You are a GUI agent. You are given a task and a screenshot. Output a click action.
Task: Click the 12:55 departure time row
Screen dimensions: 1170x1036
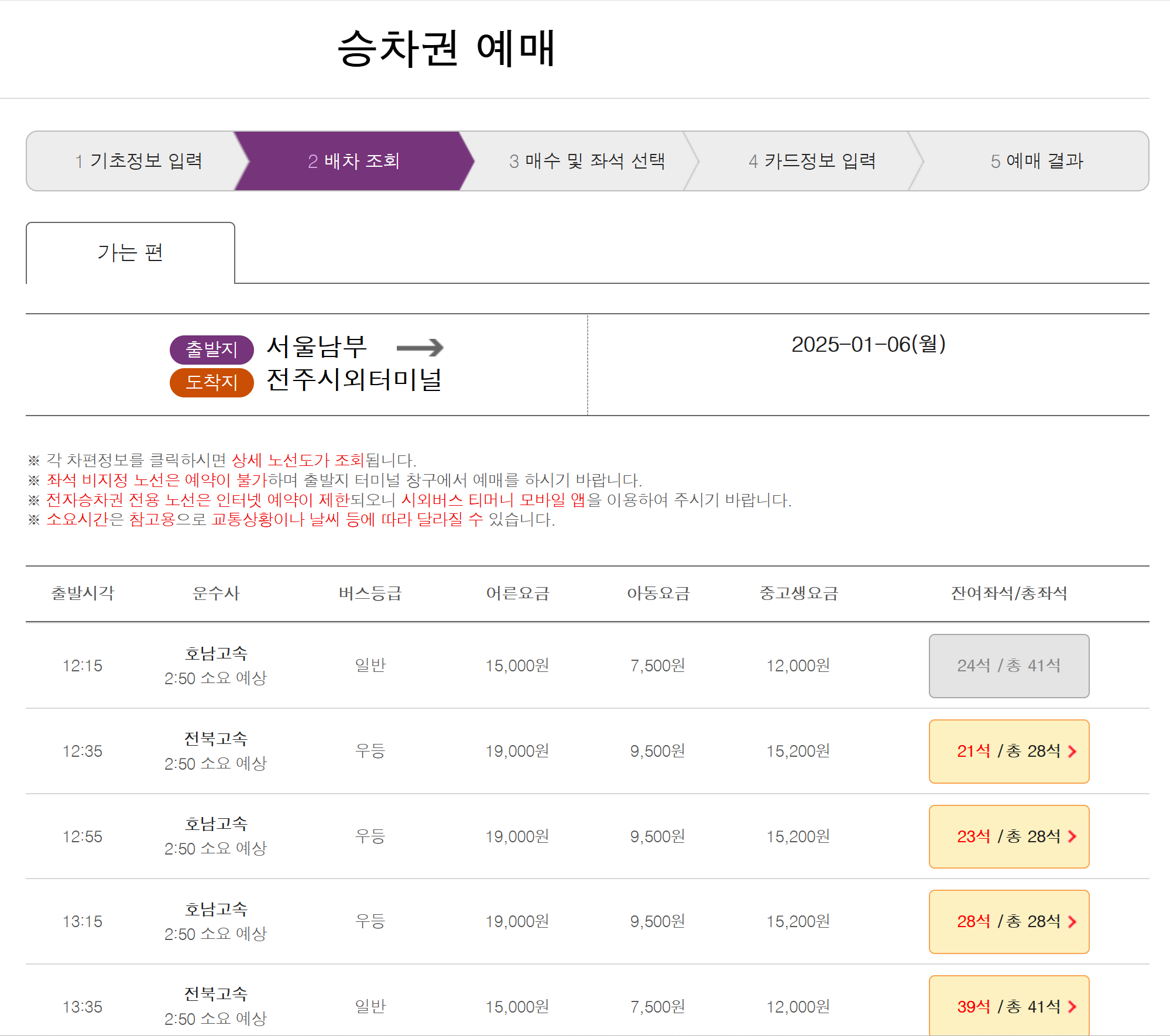coord(83,836)
